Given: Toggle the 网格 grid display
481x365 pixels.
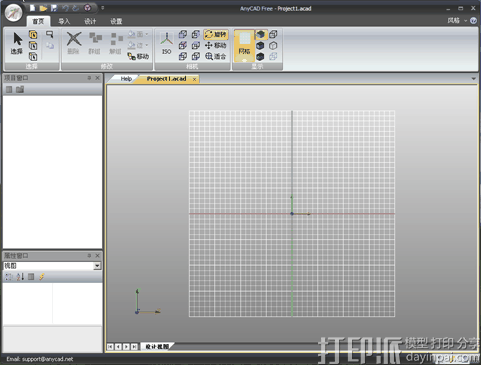Looking at the screenshot, I should [x=244, y=46].
